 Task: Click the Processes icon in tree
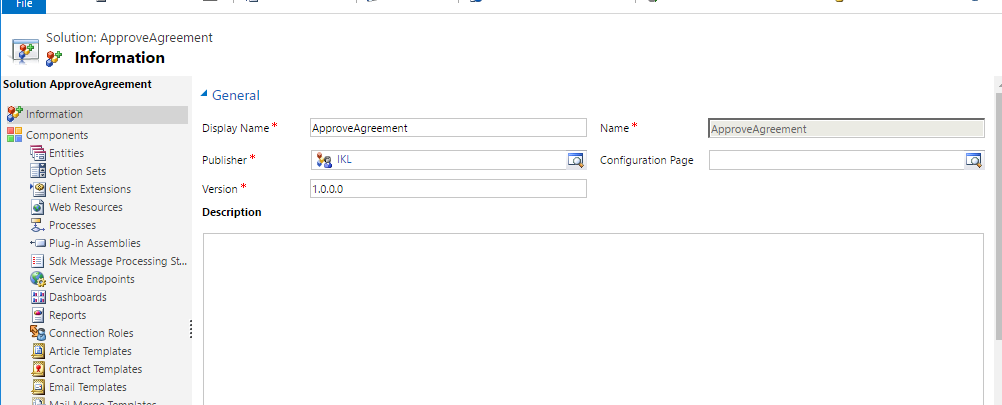click(x=38, y=225)
